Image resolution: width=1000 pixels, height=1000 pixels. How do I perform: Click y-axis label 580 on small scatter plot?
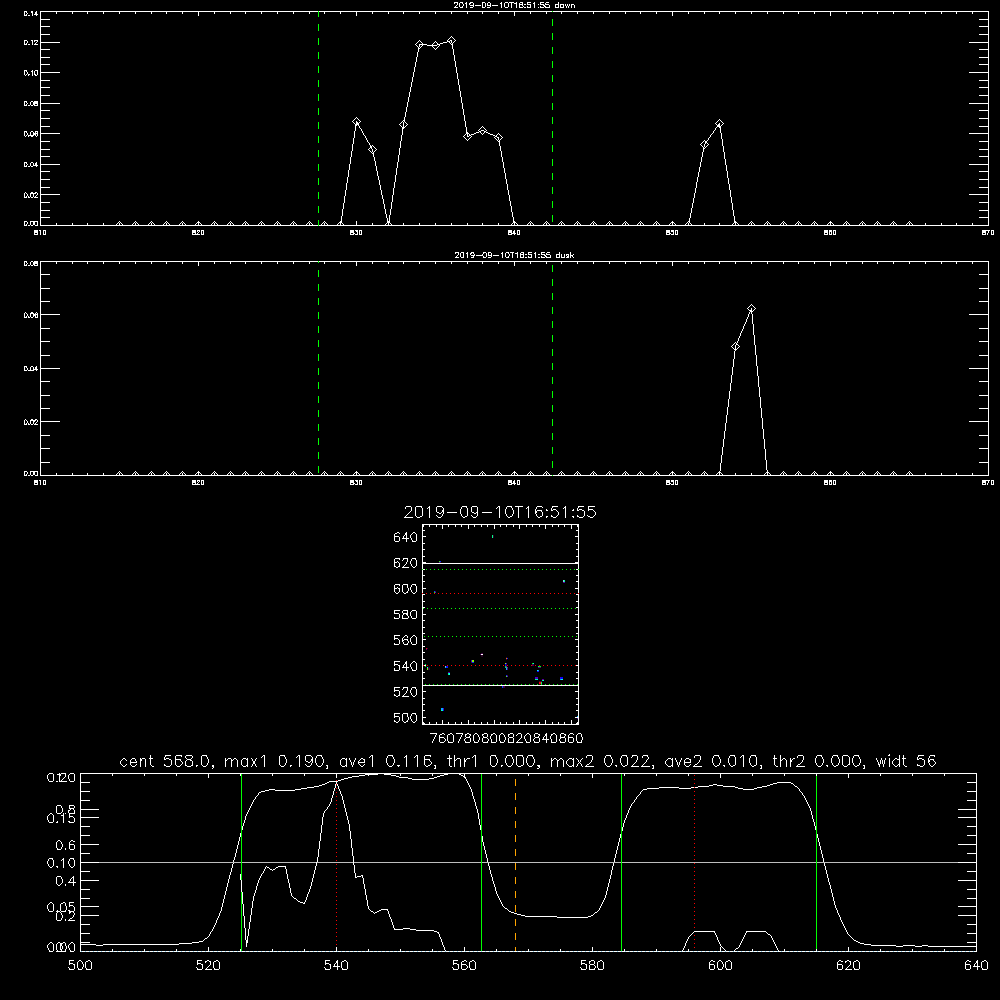click(x=406, y=615)
